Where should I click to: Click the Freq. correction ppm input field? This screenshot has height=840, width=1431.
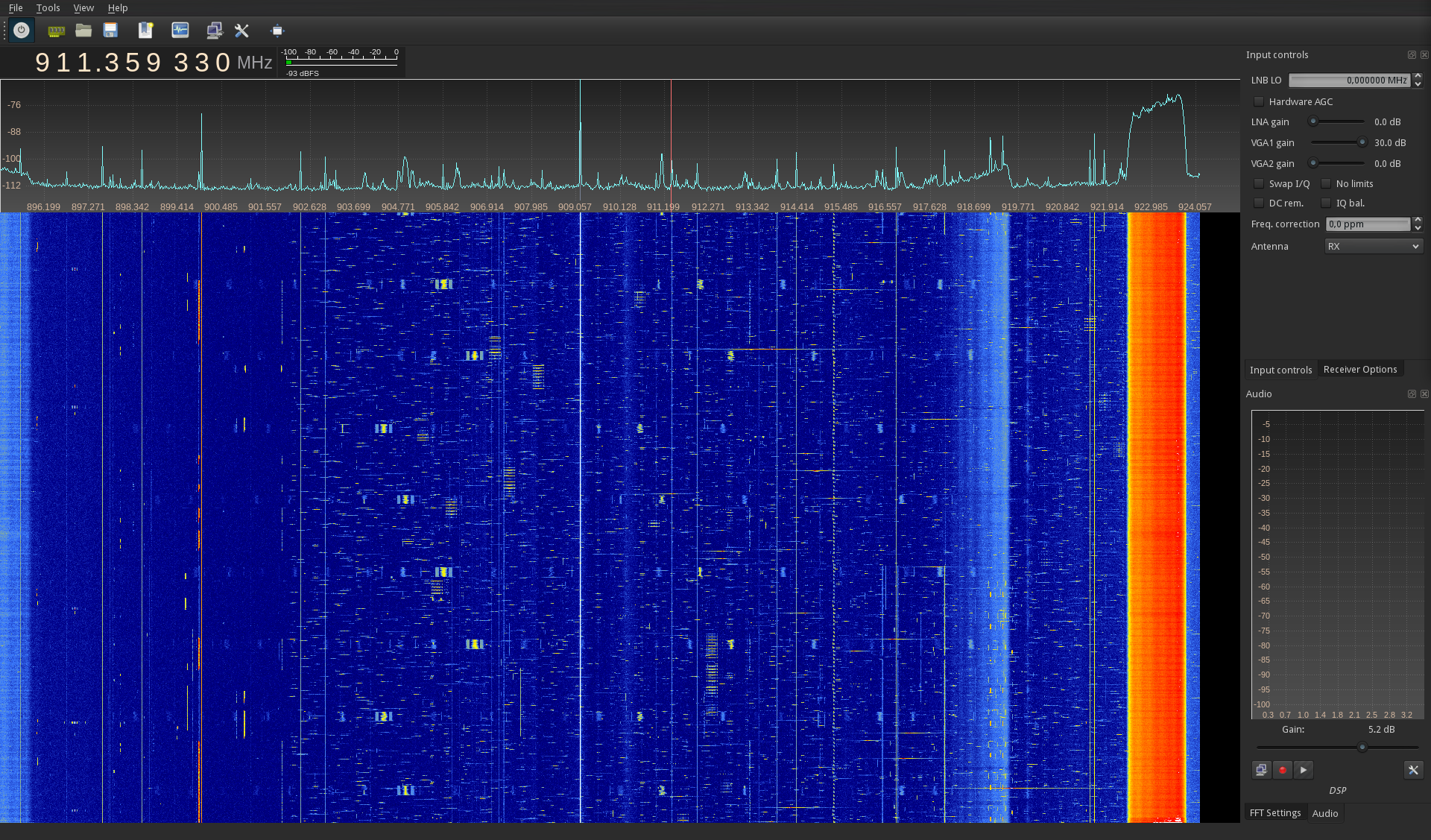coord(1368,224)
